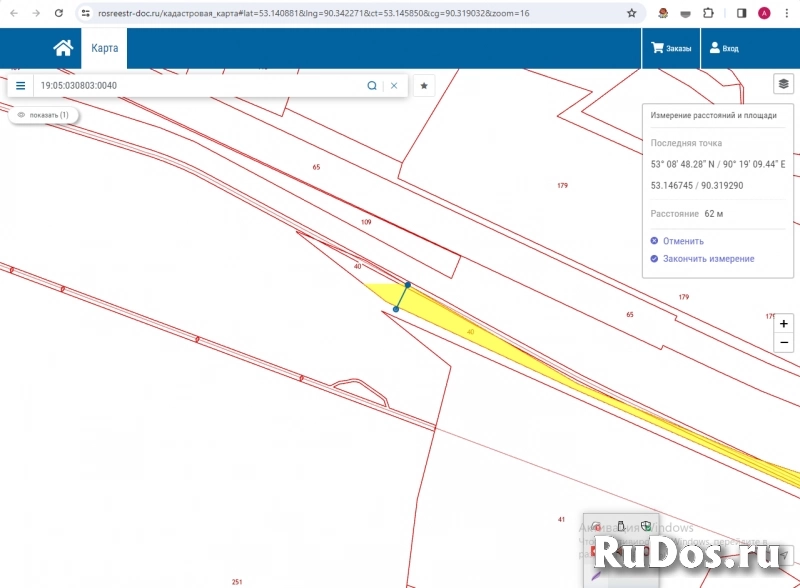Open the hamburger menu in search bar
The image size is (800, 588).
click(x=20, y=86)
